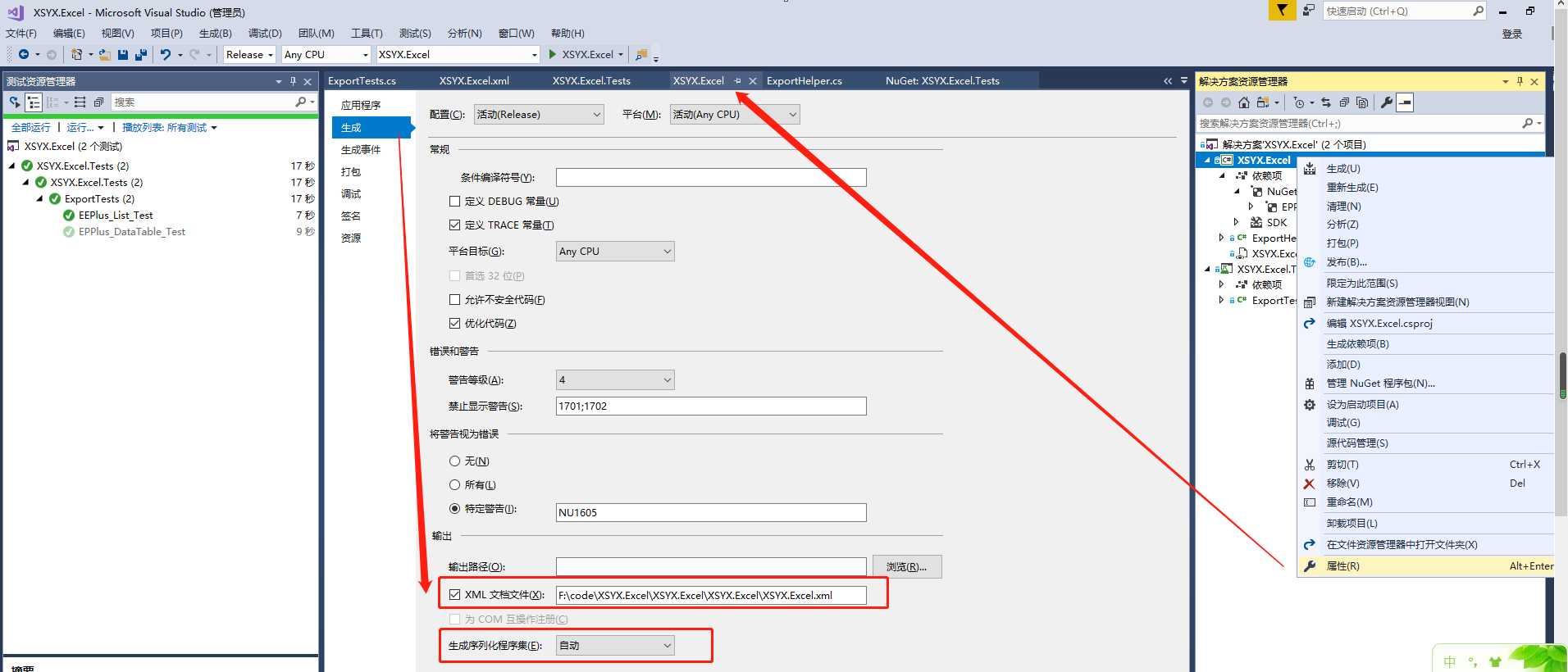The image size is (1568, 672).
Task: Click the Save All icon
Action: [141, 55]
